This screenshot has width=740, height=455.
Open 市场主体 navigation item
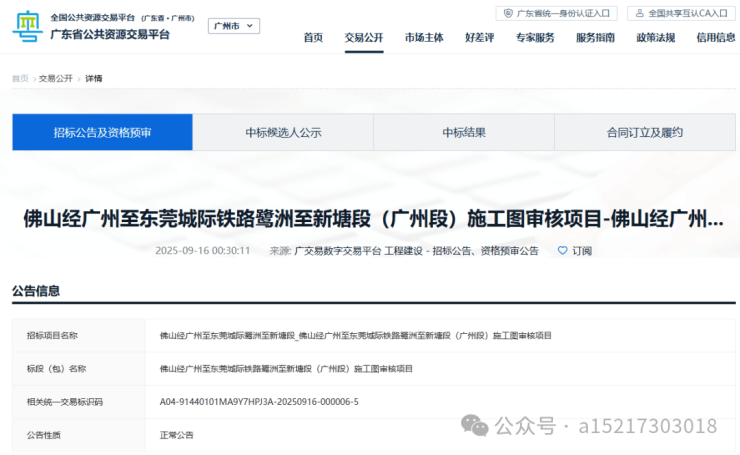pos(424,38)
